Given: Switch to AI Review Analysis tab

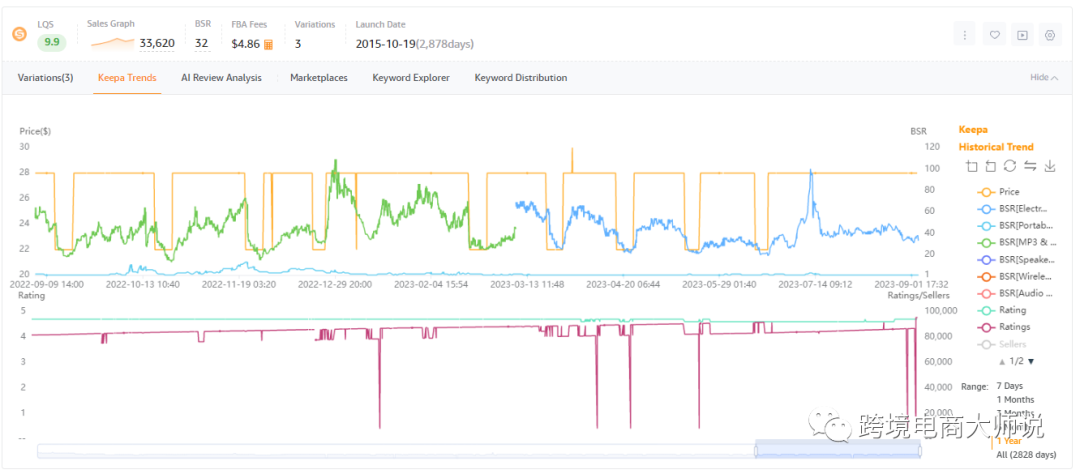Looking at the screenshot, I should (x=221, y=78).
